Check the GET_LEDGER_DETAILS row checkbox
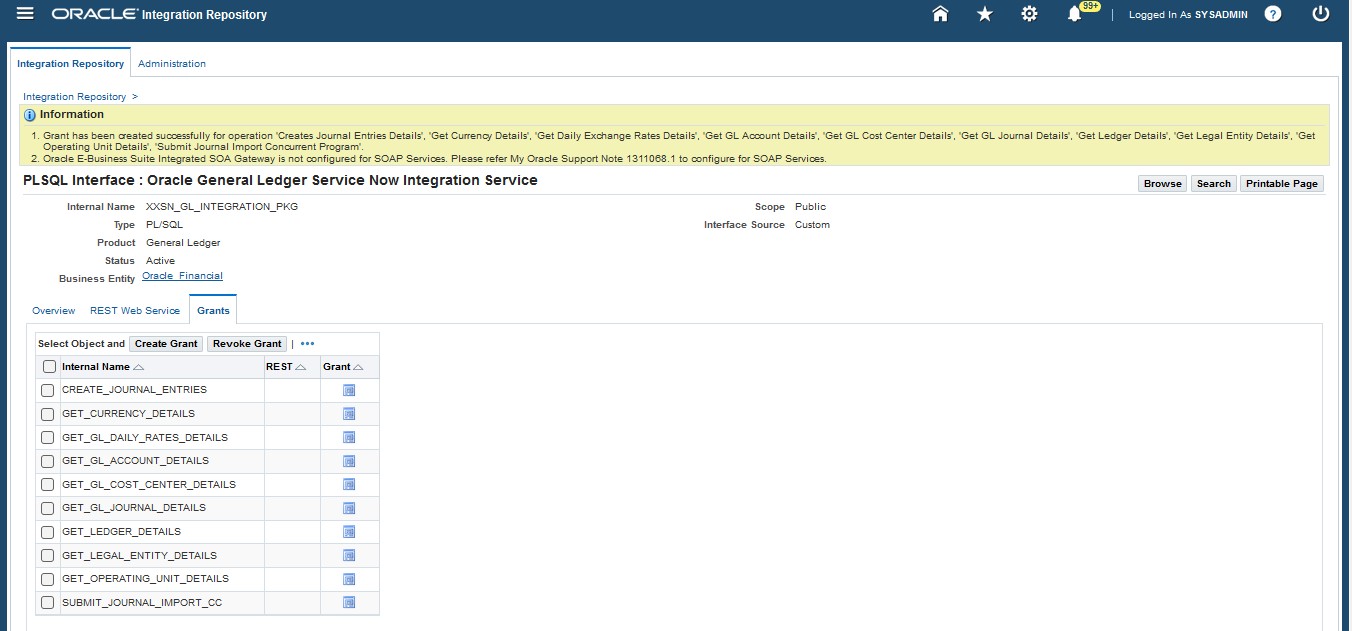This screenshot has height=631, width=1352. coord(47,532)
